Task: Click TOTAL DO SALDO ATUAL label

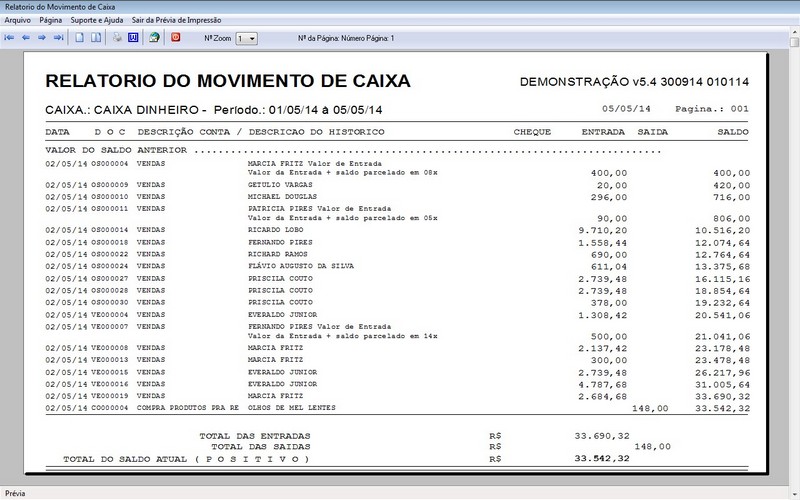Action: click(x=186, y=459)
